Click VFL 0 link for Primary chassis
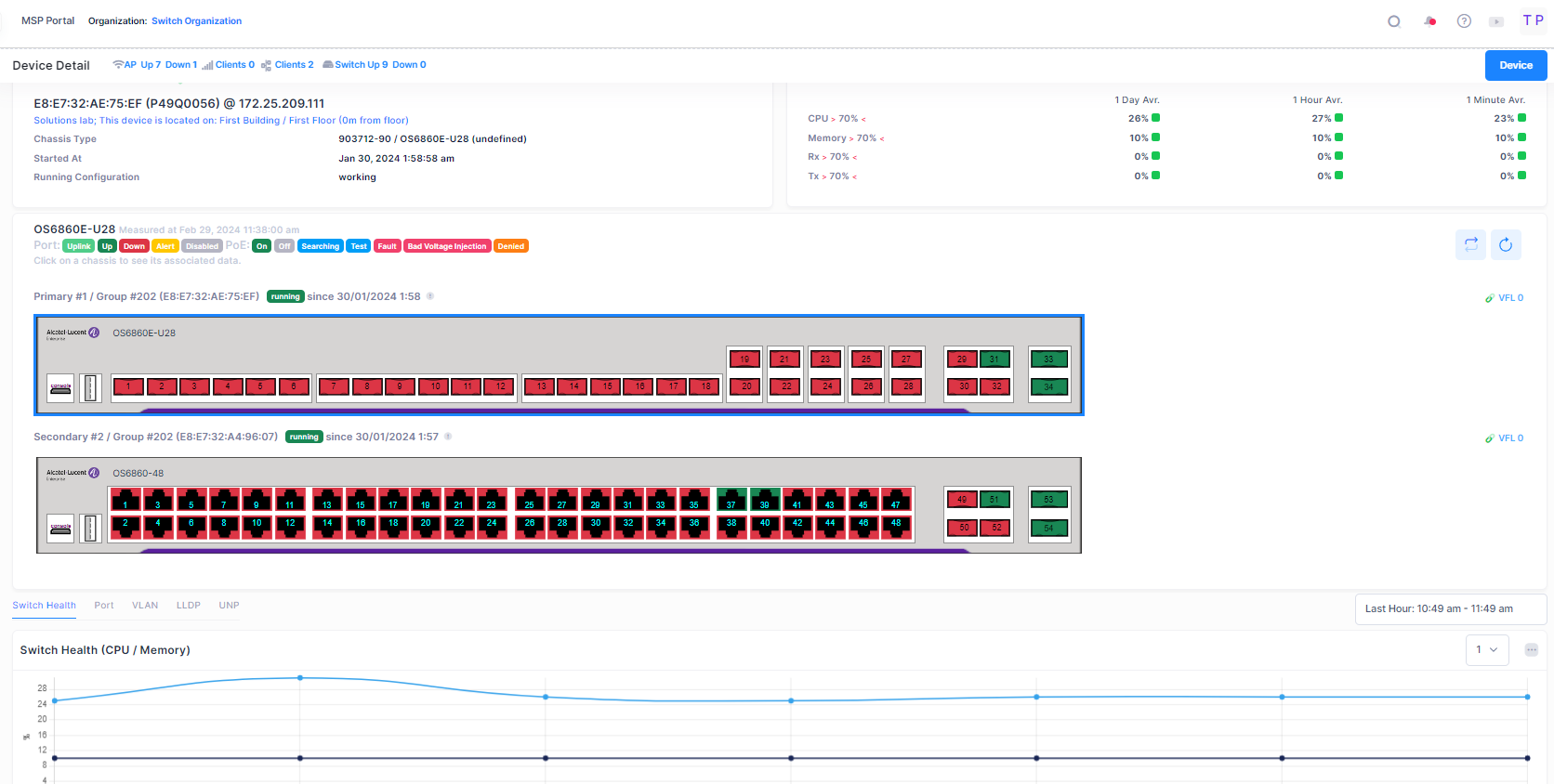 click(x=1505, y=298)
